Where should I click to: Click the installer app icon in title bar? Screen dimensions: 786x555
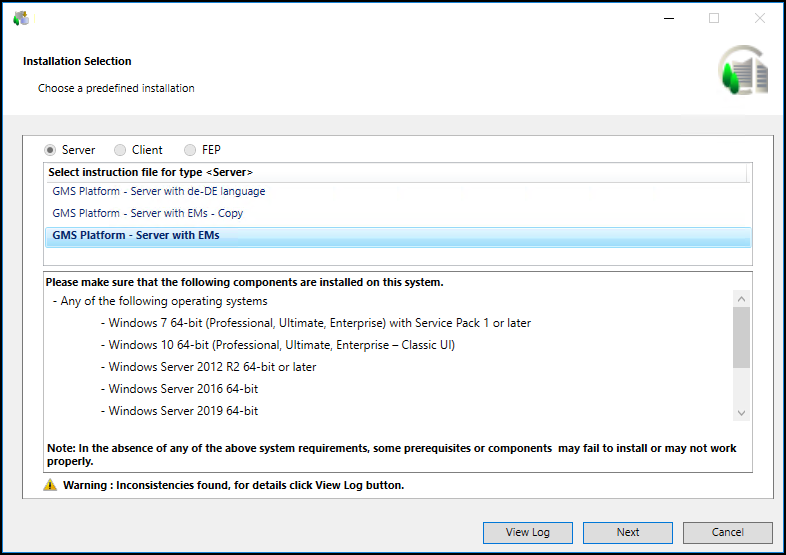coord(21,18)
